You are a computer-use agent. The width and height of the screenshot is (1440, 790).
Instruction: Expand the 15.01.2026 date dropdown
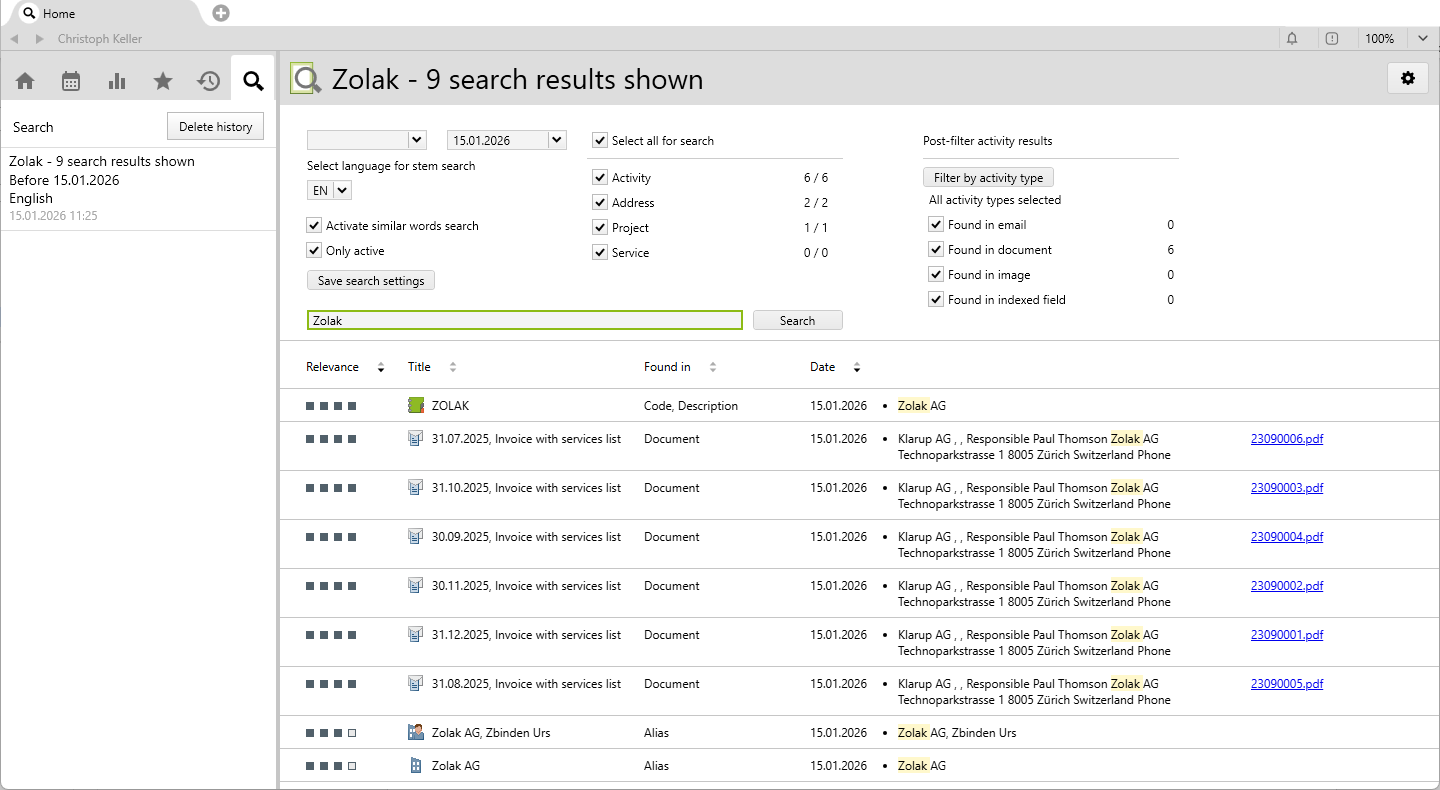(x=557, y=140)
